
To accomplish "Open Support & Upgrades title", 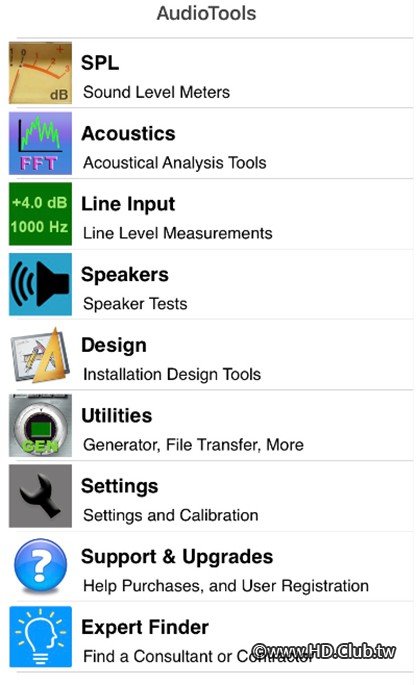I will (x=177, y=557).
